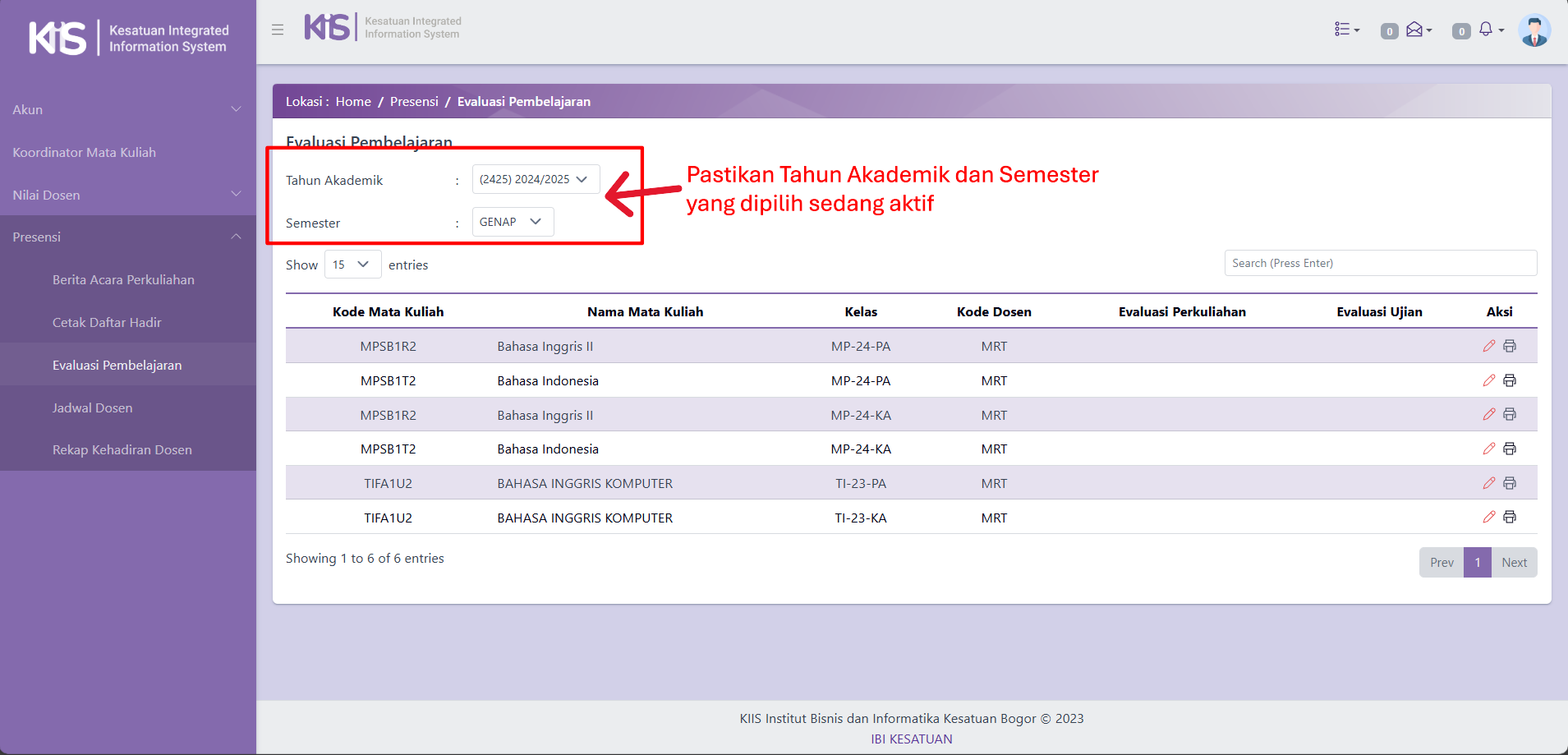Click the Home breadcrumb link

353,101
